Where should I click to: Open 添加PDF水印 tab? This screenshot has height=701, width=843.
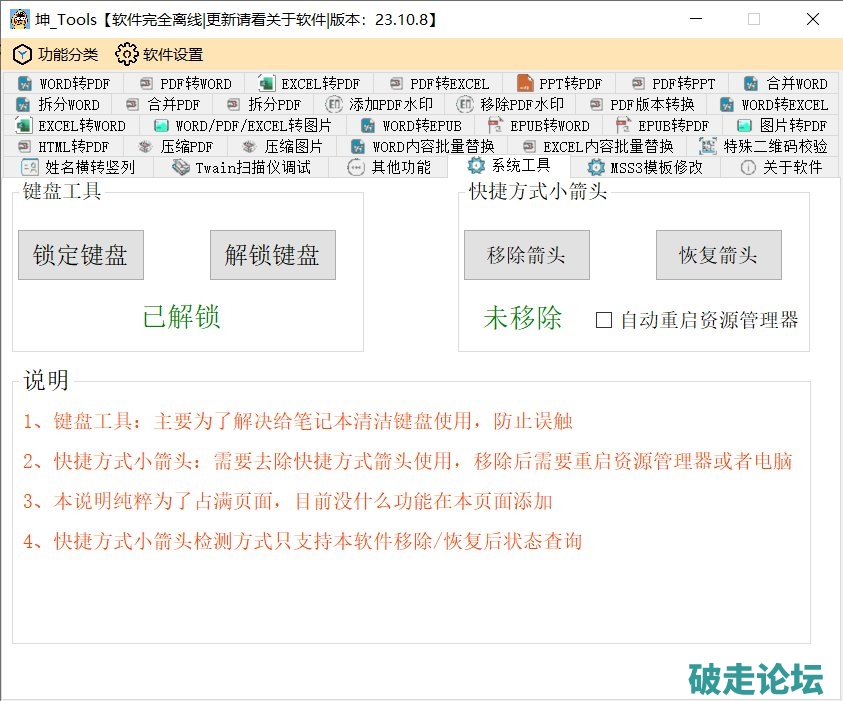point(379,105)
